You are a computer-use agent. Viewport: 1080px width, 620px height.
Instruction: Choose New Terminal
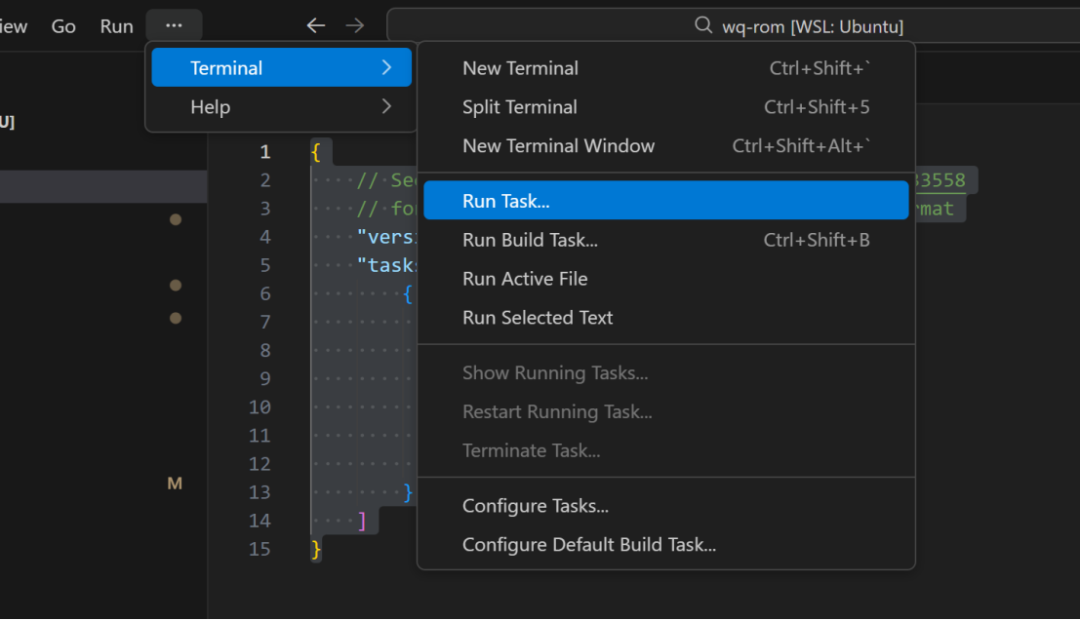(665, 68)
